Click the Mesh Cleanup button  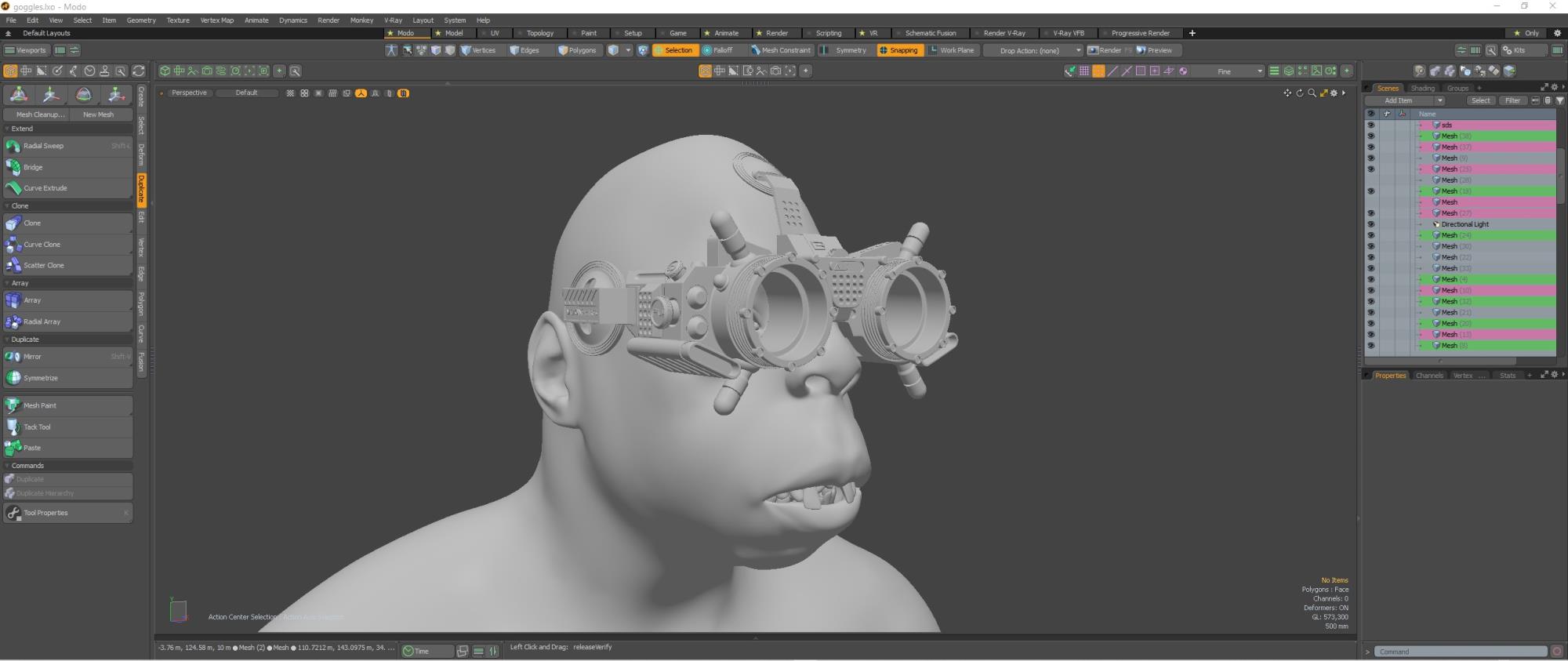point(36,114)
